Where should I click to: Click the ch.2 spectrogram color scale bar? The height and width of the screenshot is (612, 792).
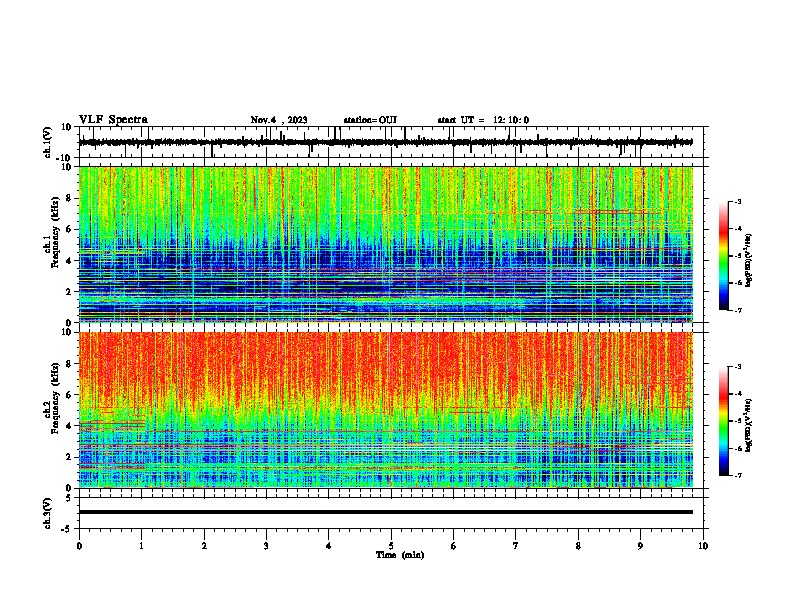(x=723, y=421)
